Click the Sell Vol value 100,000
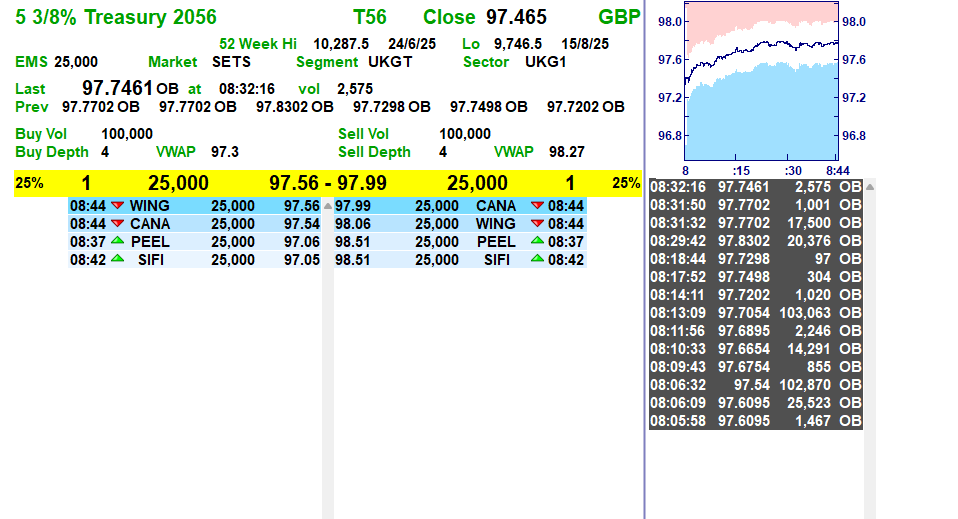This screenshot has width=958, height=519. pos(465,134)
